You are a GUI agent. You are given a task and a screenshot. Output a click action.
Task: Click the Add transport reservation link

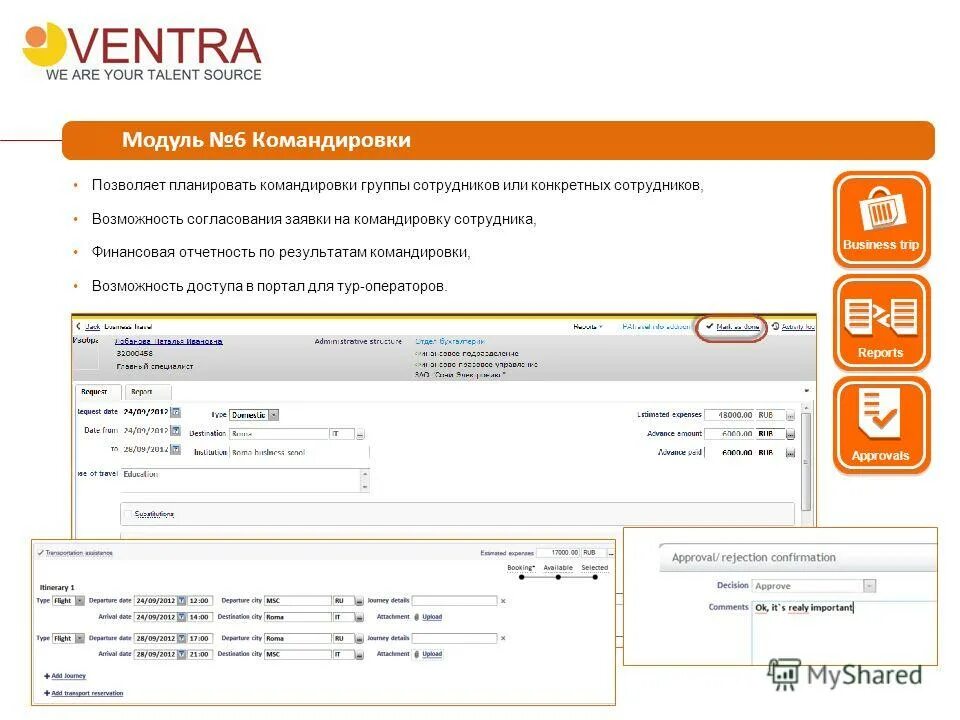click(84, 693)
